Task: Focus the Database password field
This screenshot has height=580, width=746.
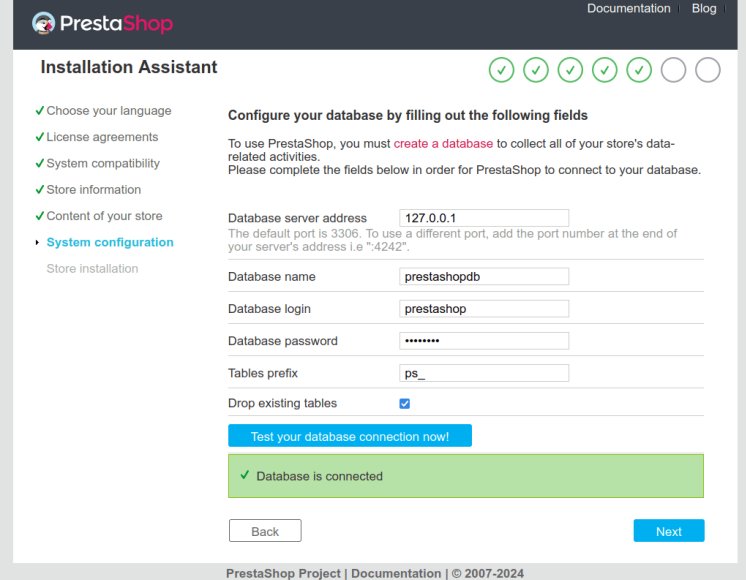Action: 484,341
